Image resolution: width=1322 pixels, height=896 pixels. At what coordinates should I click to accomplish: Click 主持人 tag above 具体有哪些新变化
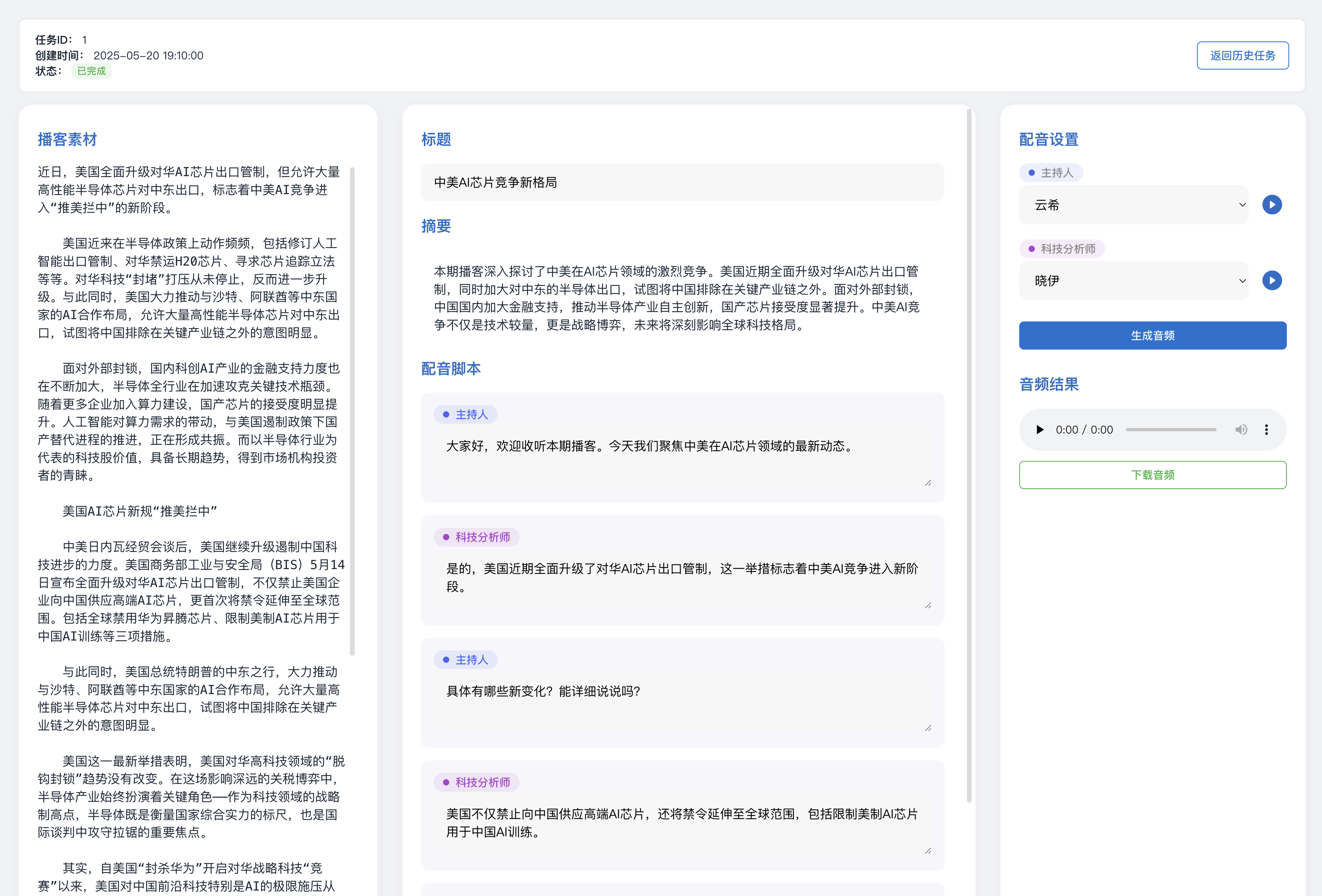point(466,660)
